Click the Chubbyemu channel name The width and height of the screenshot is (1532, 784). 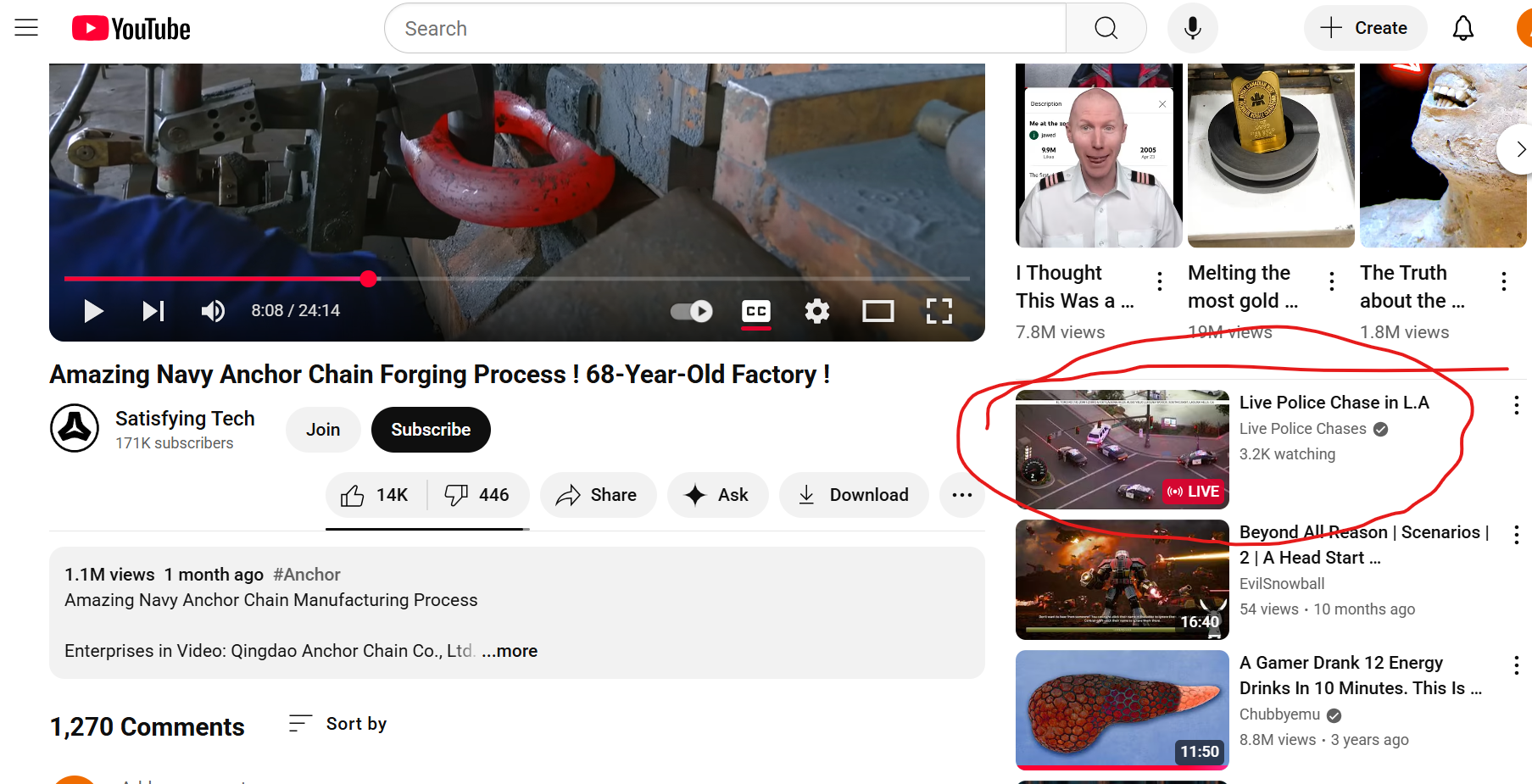point(1280,714)
